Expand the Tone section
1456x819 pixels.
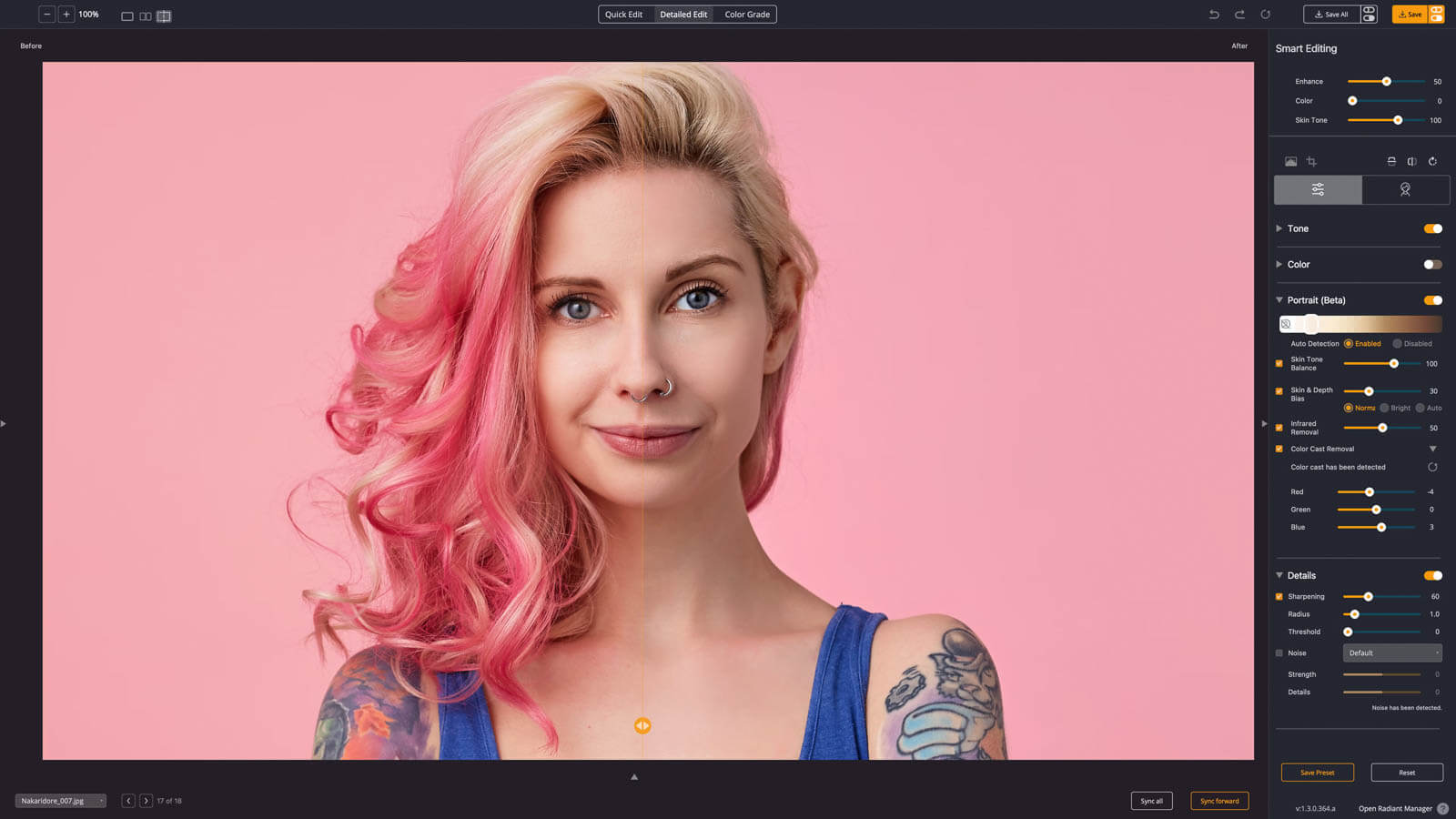(x=1279, y=228)
